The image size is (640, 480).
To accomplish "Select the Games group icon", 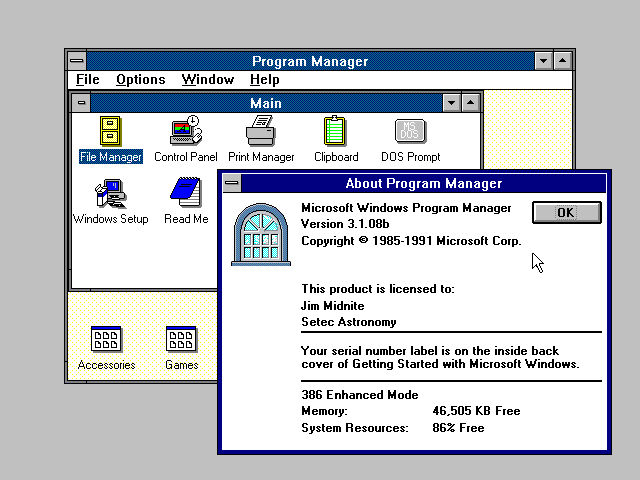I will pos(181,339).
